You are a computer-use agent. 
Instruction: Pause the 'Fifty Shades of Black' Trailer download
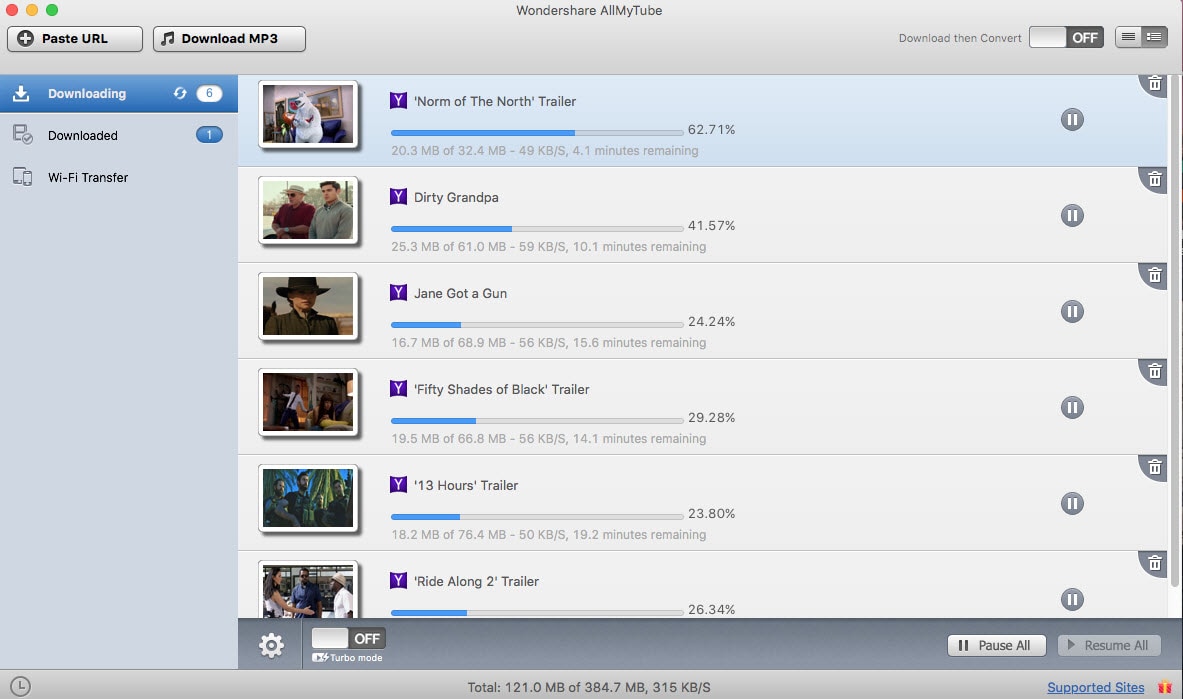(x=1072, y=407)
